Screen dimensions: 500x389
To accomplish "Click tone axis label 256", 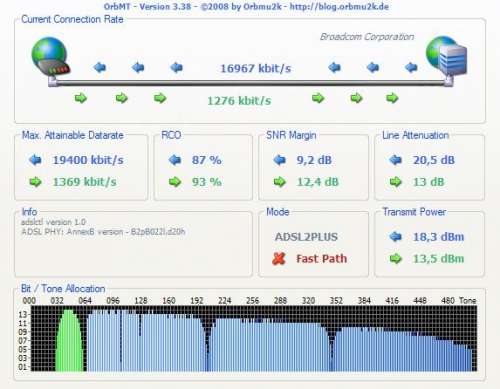I will click(252, 301).
